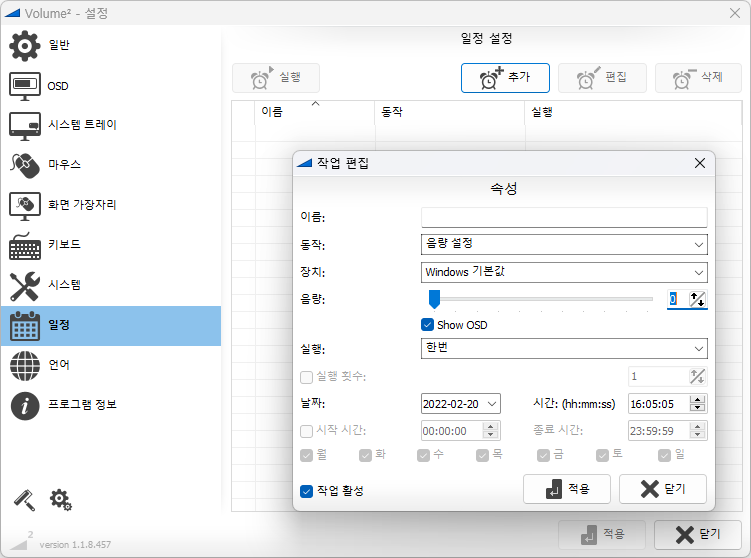
Task: Click the 이름 text input field
Action: coord(564,217)
